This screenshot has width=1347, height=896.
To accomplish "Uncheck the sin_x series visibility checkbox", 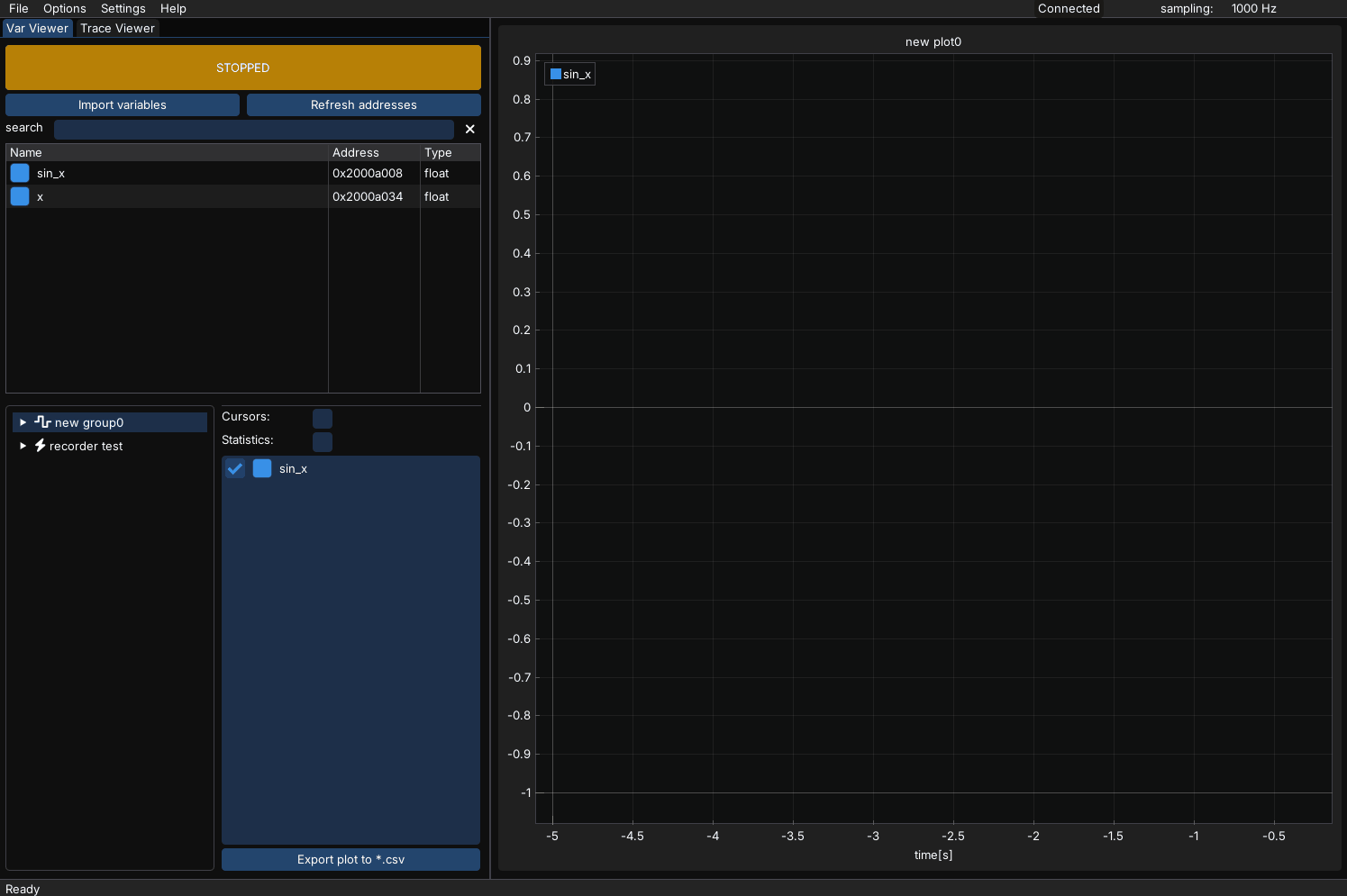I will 235,468.
